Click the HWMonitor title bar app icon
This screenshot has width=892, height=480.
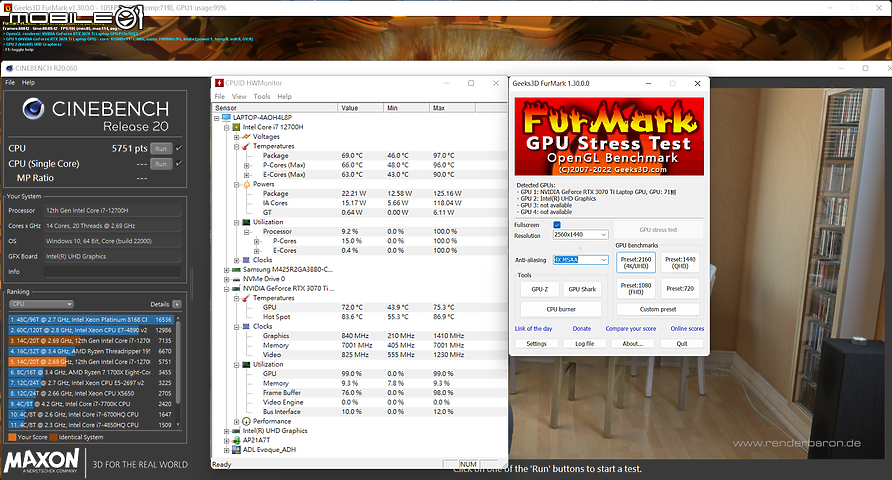(x=219, y=83)
